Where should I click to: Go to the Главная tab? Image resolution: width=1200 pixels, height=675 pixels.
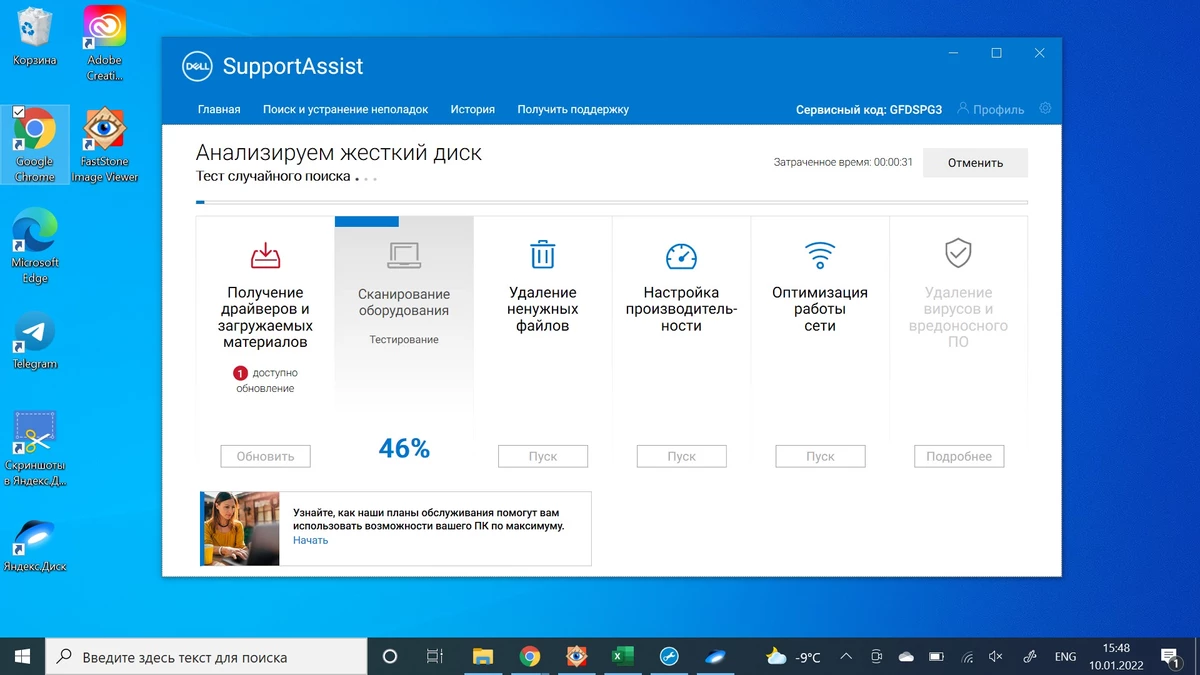pos(219,109)
